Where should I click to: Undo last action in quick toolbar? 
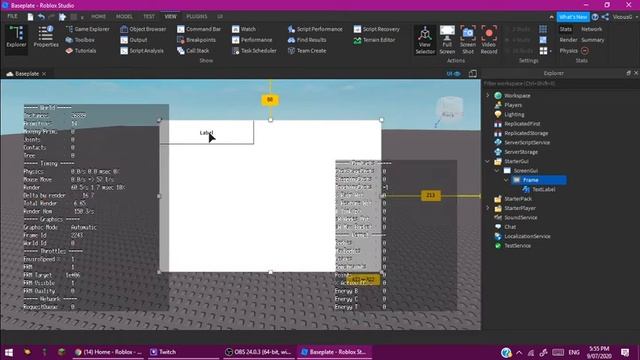[41, 17]
